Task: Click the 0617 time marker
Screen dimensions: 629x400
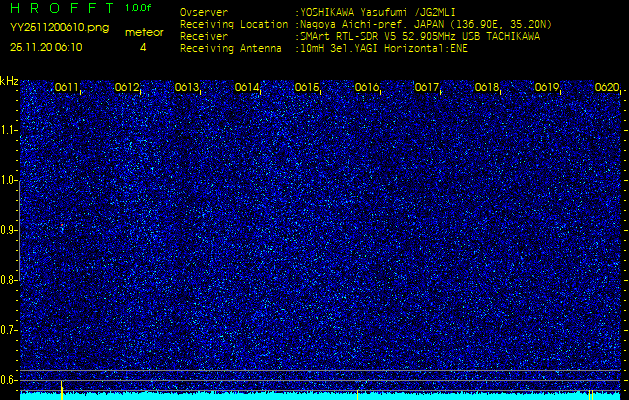Action: pos(427,88)
